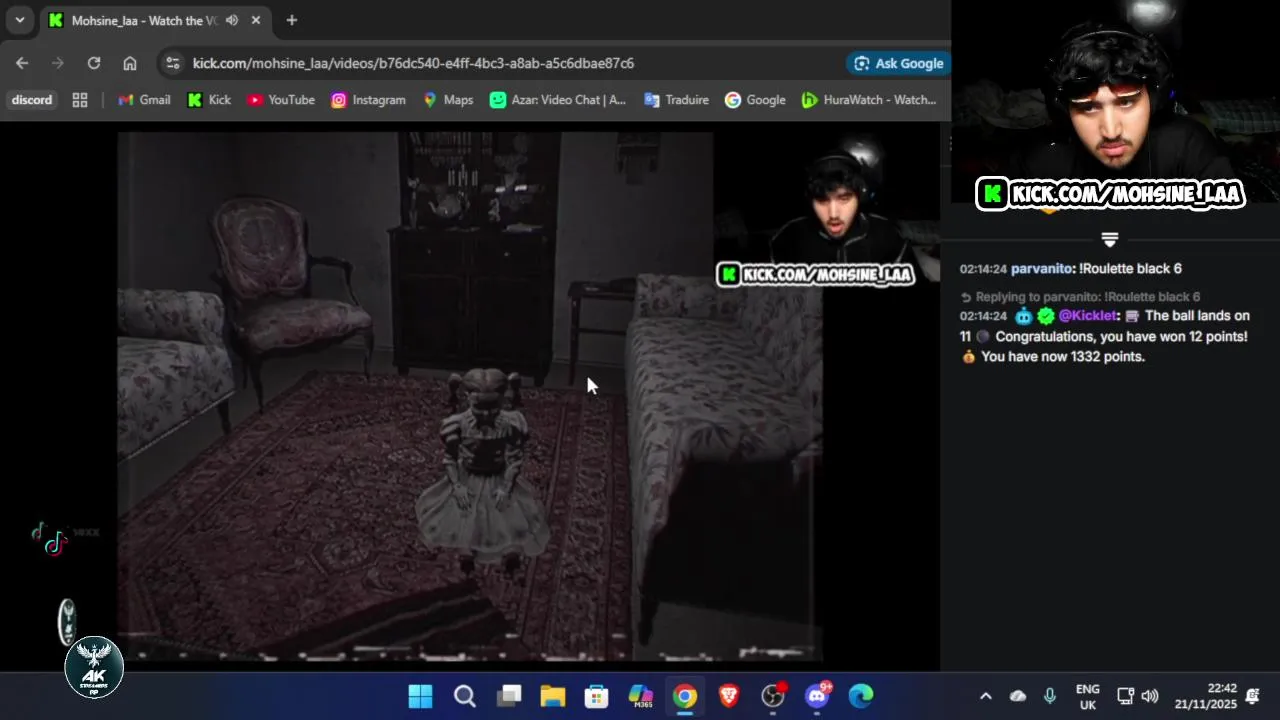Viewport: 1280px width, 720px height.
Task: Click the horror game video player
Action: point(470,396)
